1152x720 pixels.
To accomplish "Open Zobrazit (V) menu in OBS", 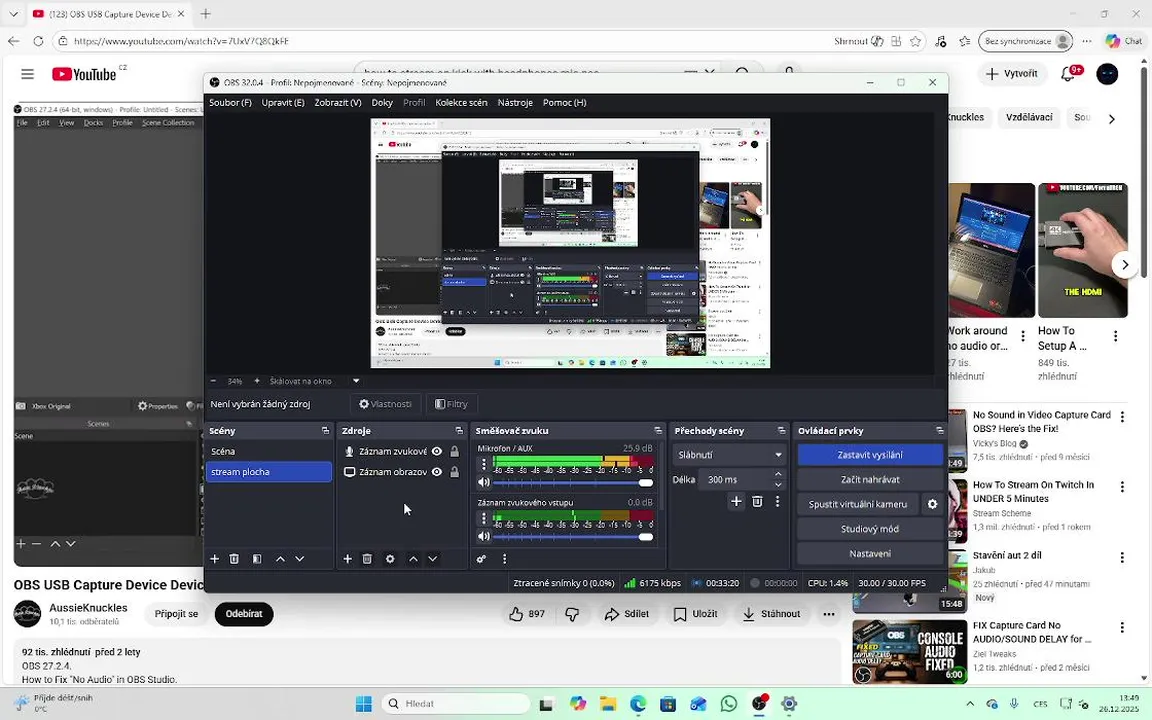I will pyautogui.click(x=338, y=103).
